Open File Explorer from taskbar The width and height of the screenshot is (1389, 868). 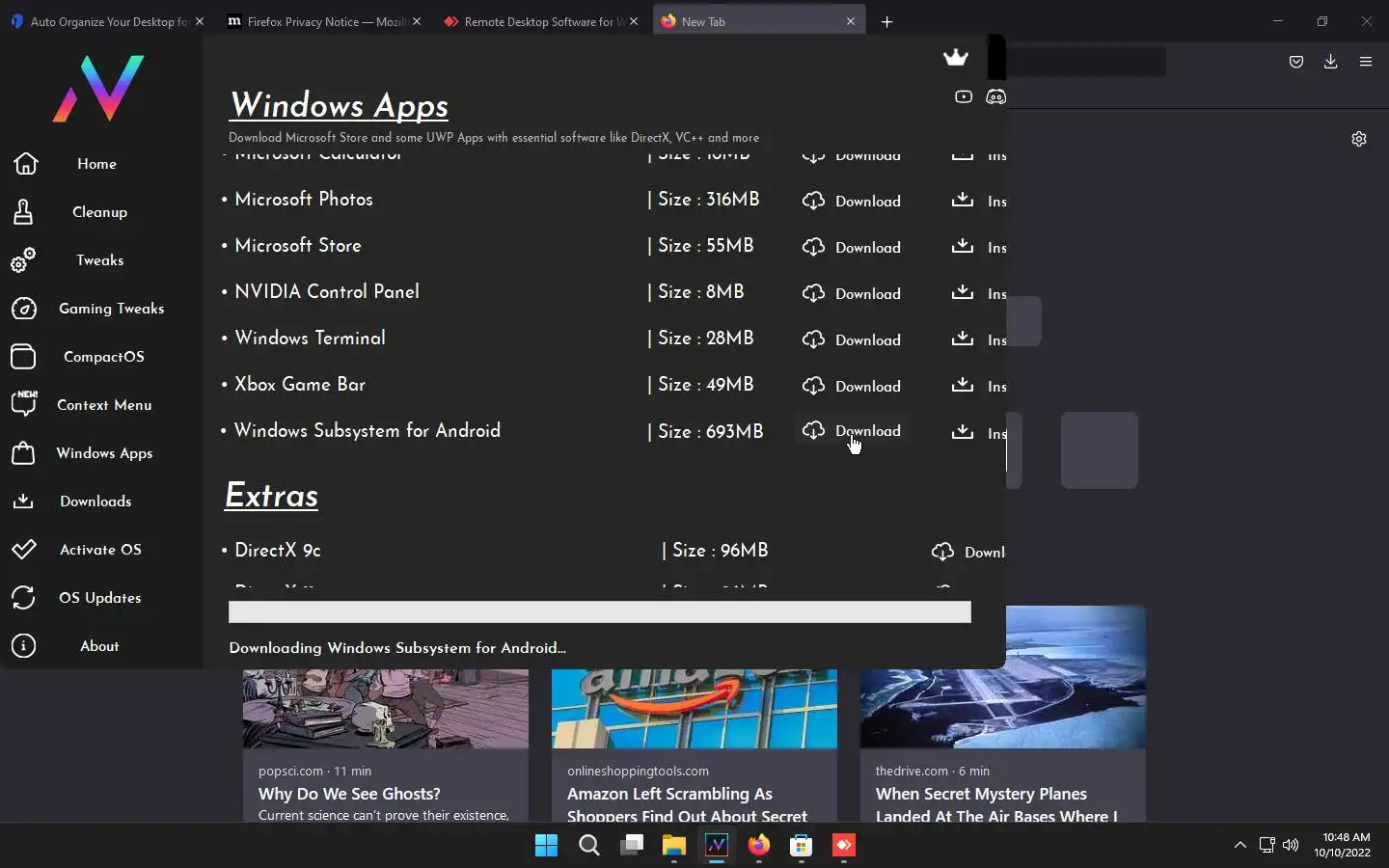point(673,846)
